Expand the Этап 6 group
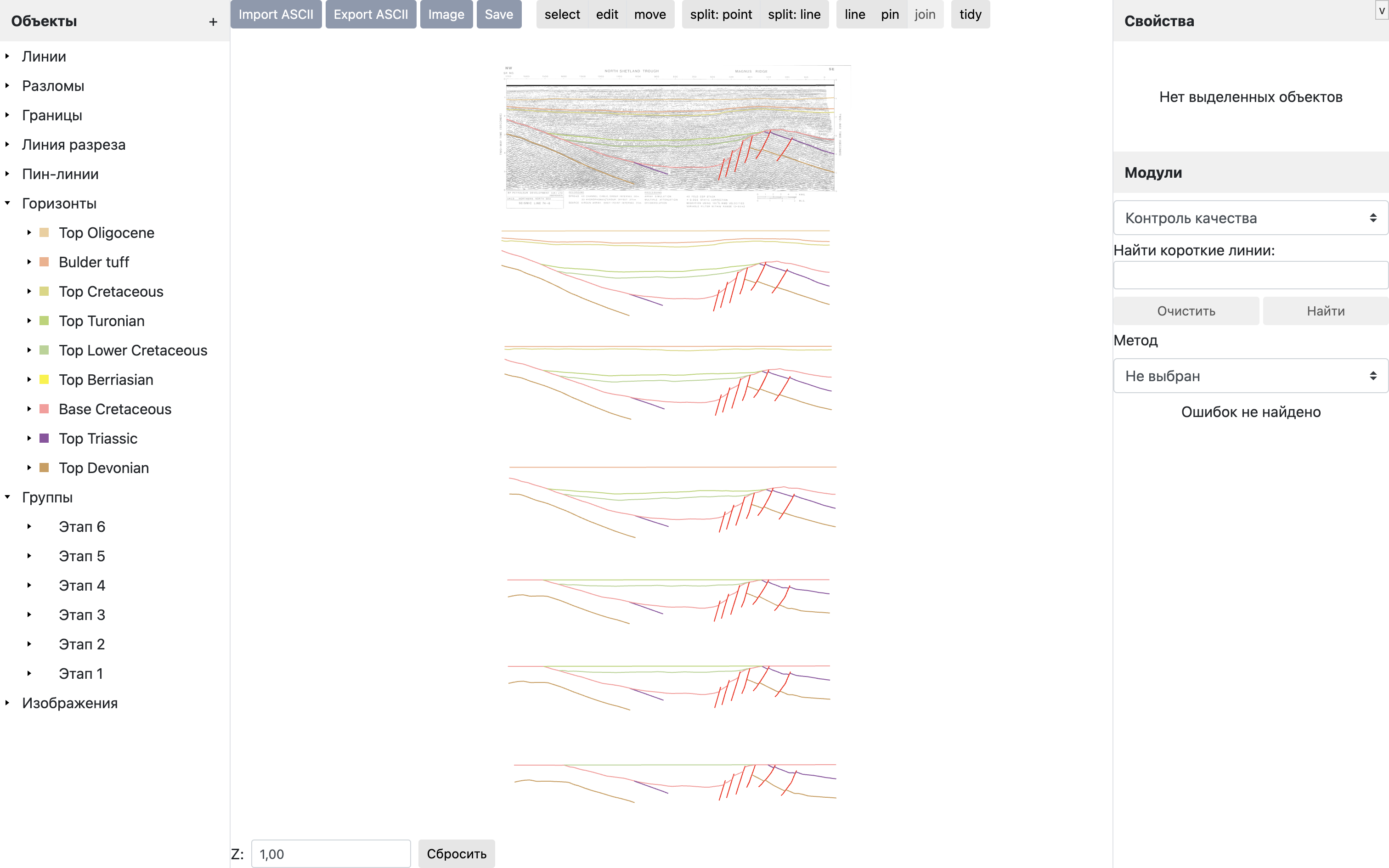Image resolution: width=1389 pixels, height=868 pixels. coord(27,526)
